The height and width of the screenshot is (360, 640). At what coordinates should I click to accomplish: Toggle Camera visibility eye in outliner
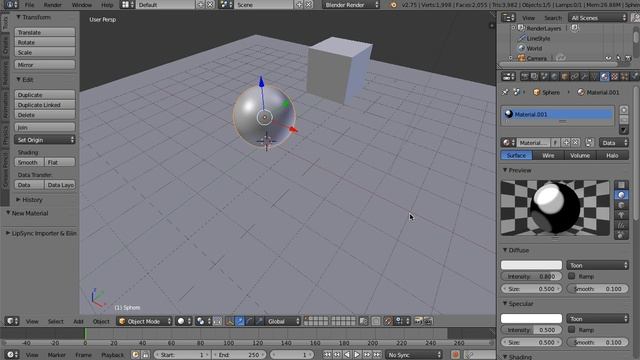coord(609,59)
